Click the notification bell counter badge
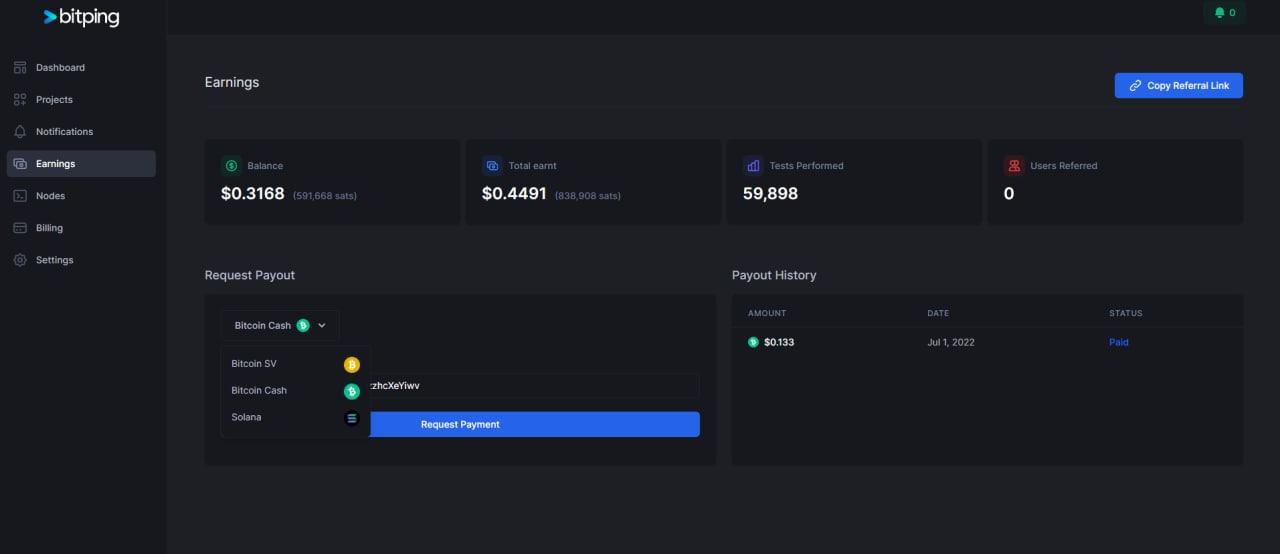 tap(1224, 13)
